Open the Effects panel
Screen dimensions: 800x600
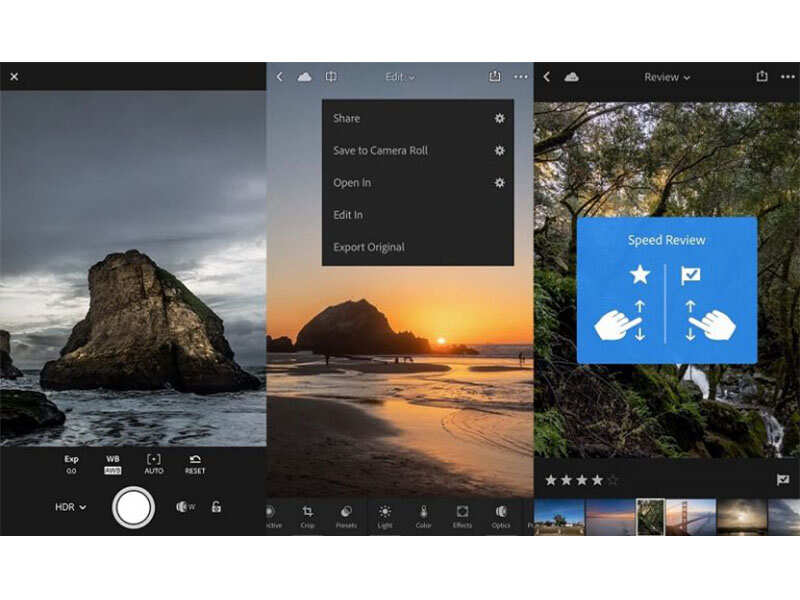(x=462, y=512)
